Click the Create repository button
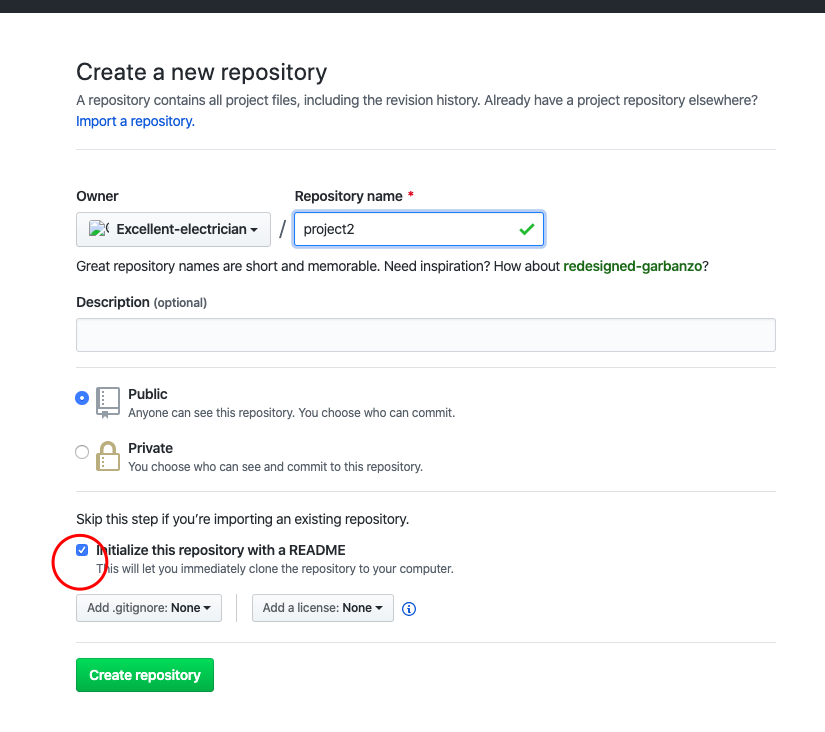This screenshot has height=732, width=825. click(x=145, y=675)
